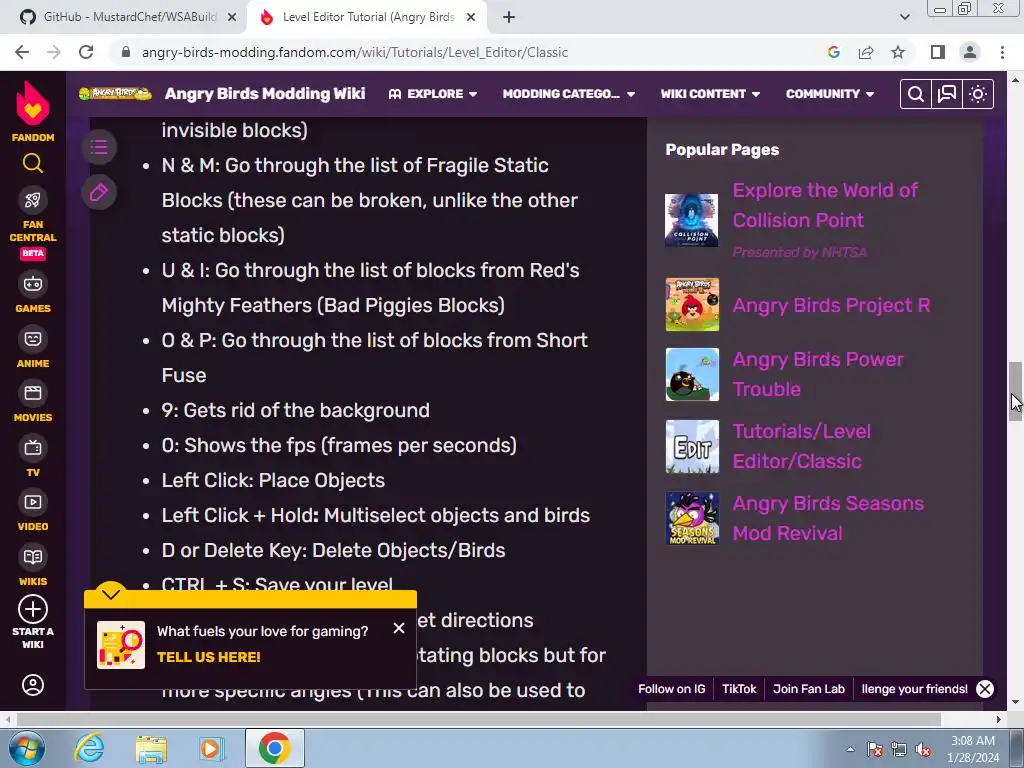This screenshot has height=768, width=1024.
Task: Close the bottom social links bar
Action: (985, 689)
